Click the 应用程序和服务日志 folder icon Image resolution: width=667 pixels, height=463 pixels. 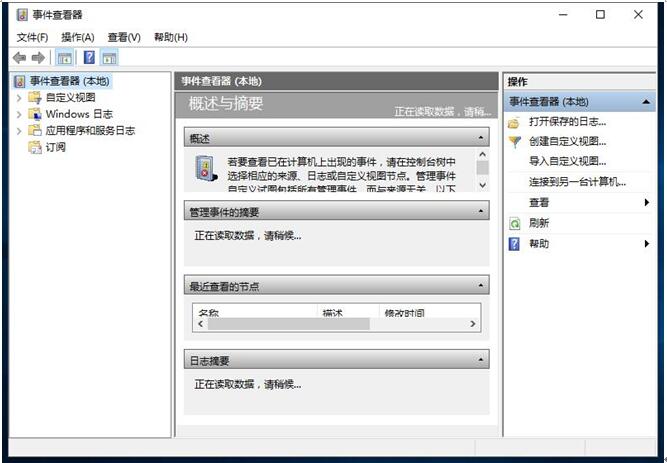coord(35,130)
